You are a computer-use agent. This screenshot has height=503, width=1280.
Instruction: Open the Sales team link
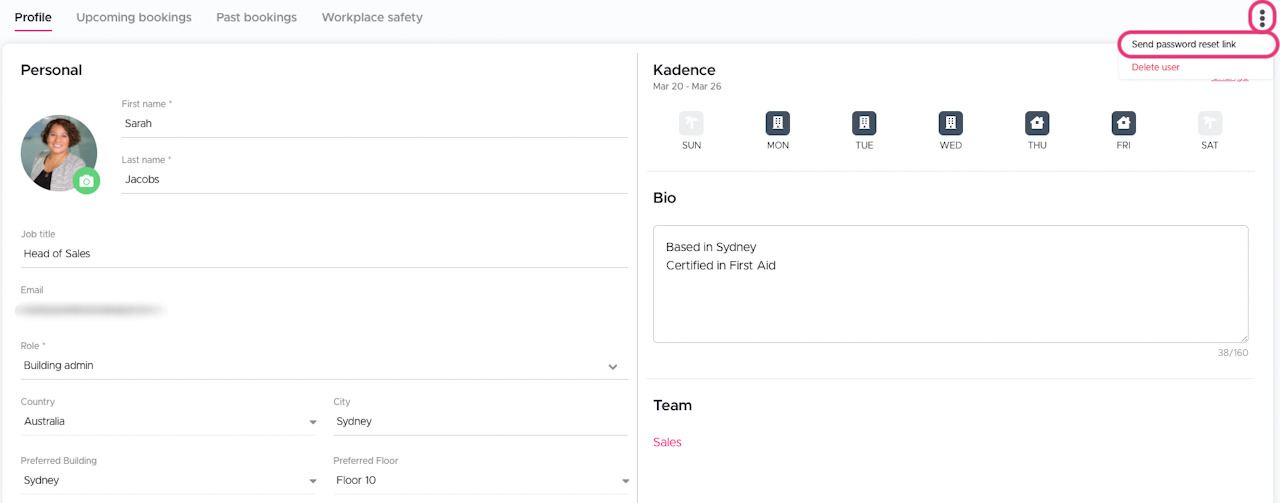(667, 442)
